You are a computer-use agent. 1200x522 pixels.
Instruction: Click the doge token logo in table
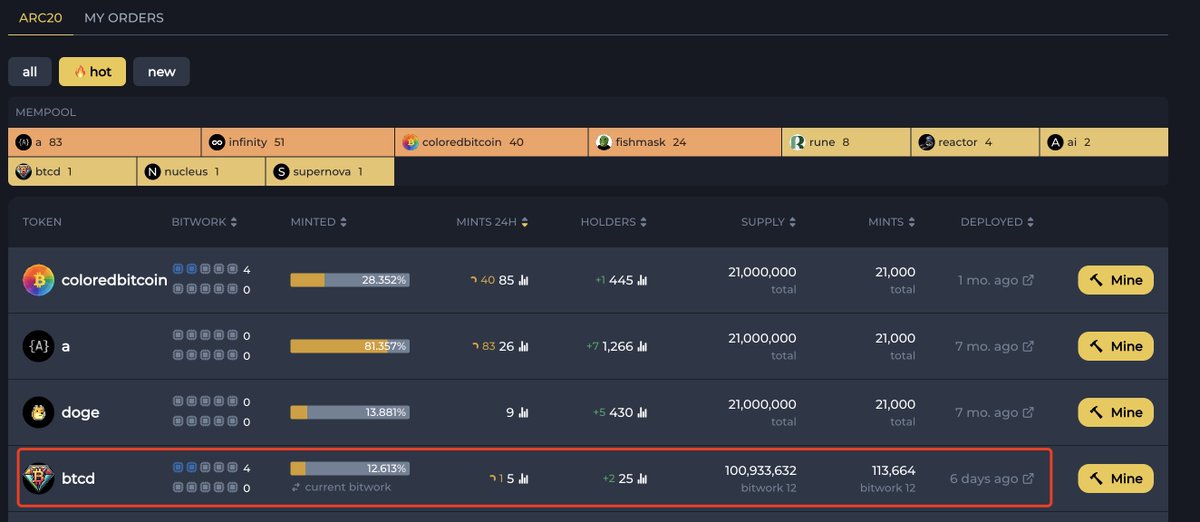(x=39, y=412)
